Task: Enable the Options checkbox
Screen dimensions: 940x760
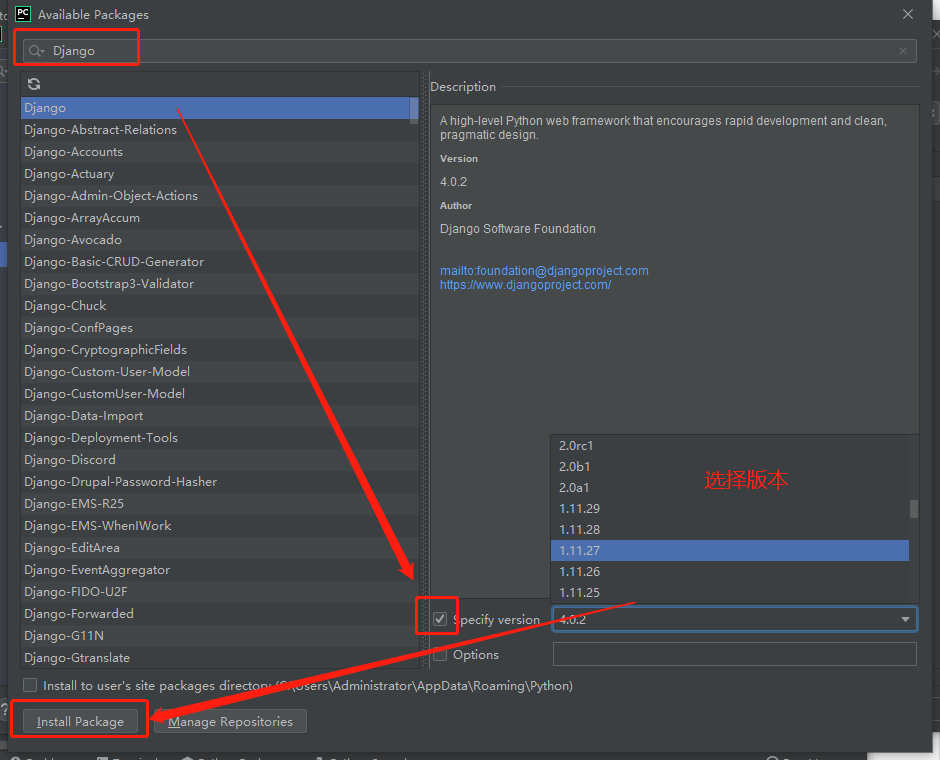Action: click(440, 654)
